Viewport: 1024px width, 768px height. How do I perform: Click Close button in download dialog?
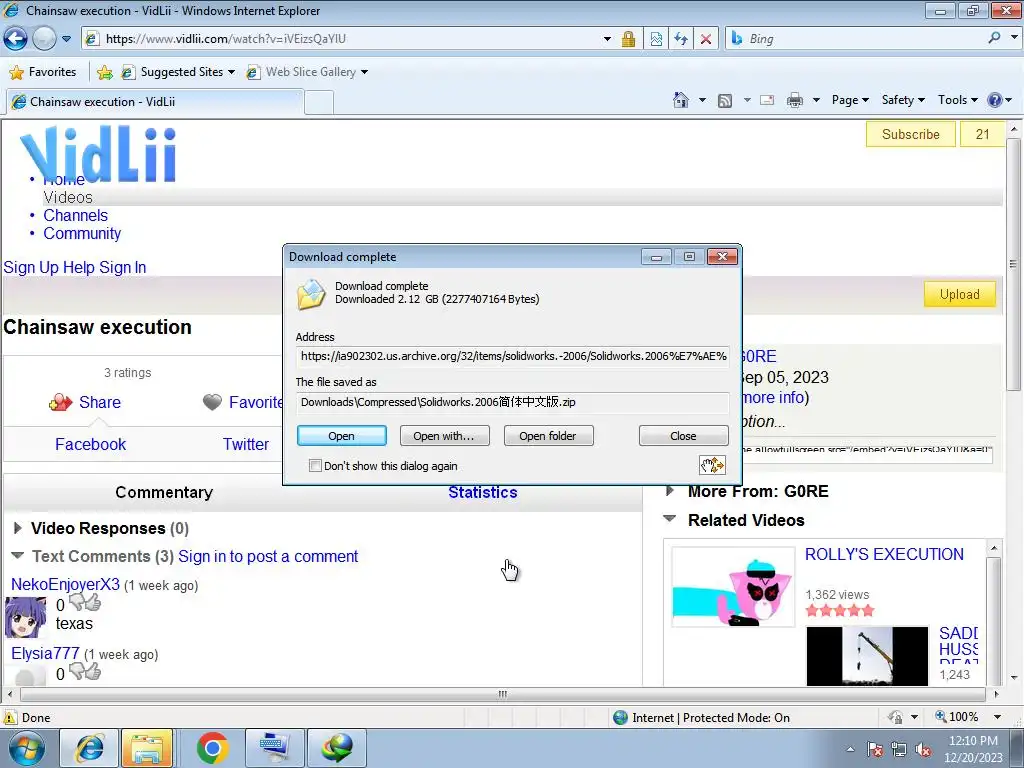(683, 436)
